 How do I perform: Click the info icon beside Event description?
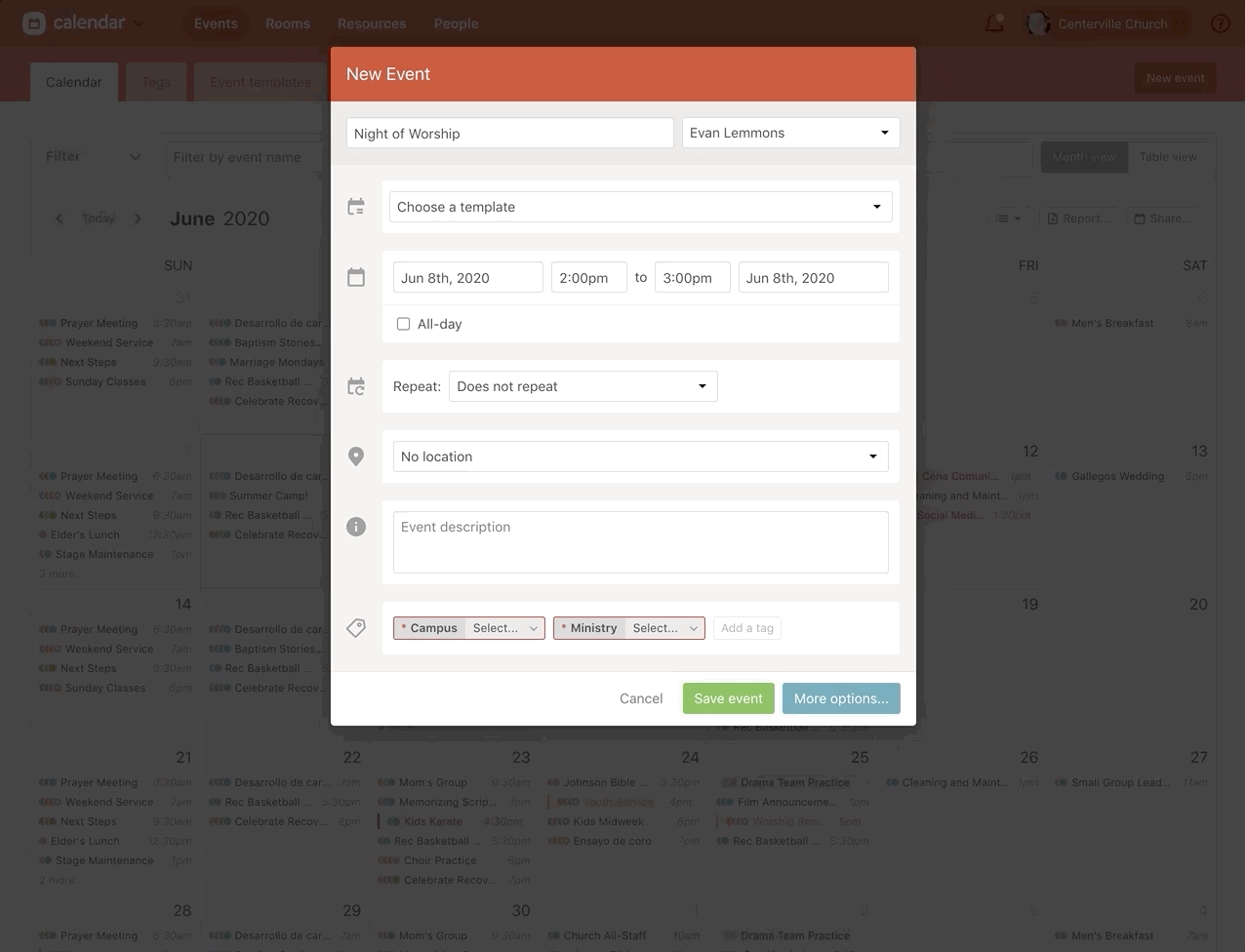pos(356,527)
